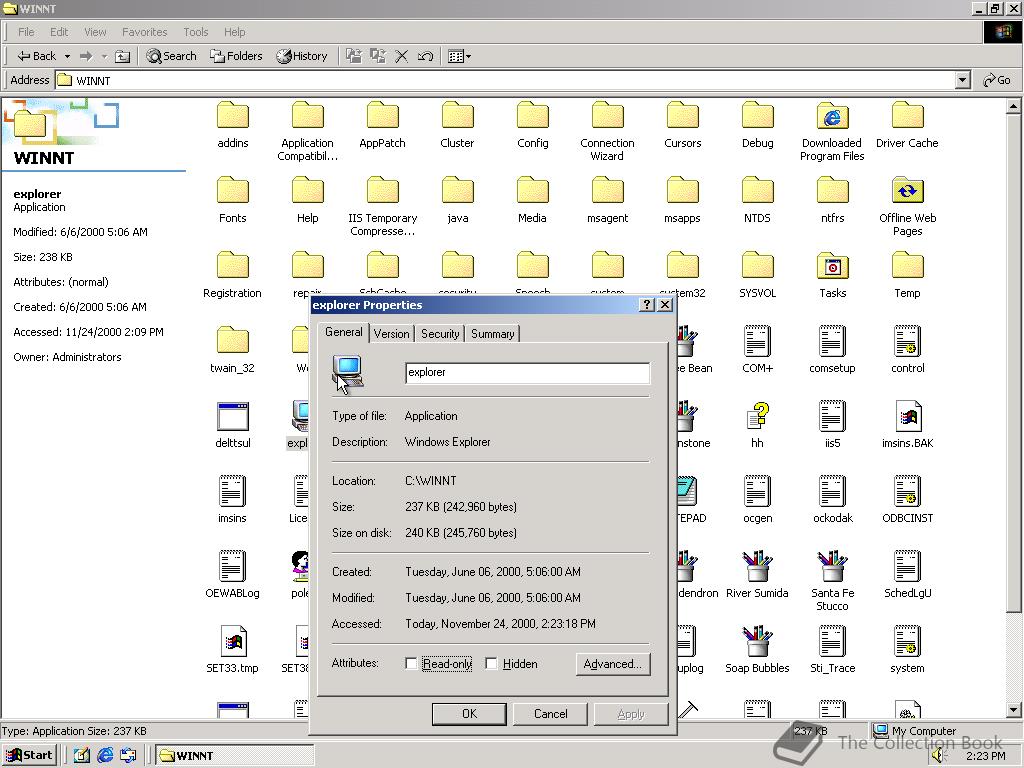Select the River Sumida bitmap icon
Image resolution: width=1024 pixels, height=768 pixels.
[758, 566]
